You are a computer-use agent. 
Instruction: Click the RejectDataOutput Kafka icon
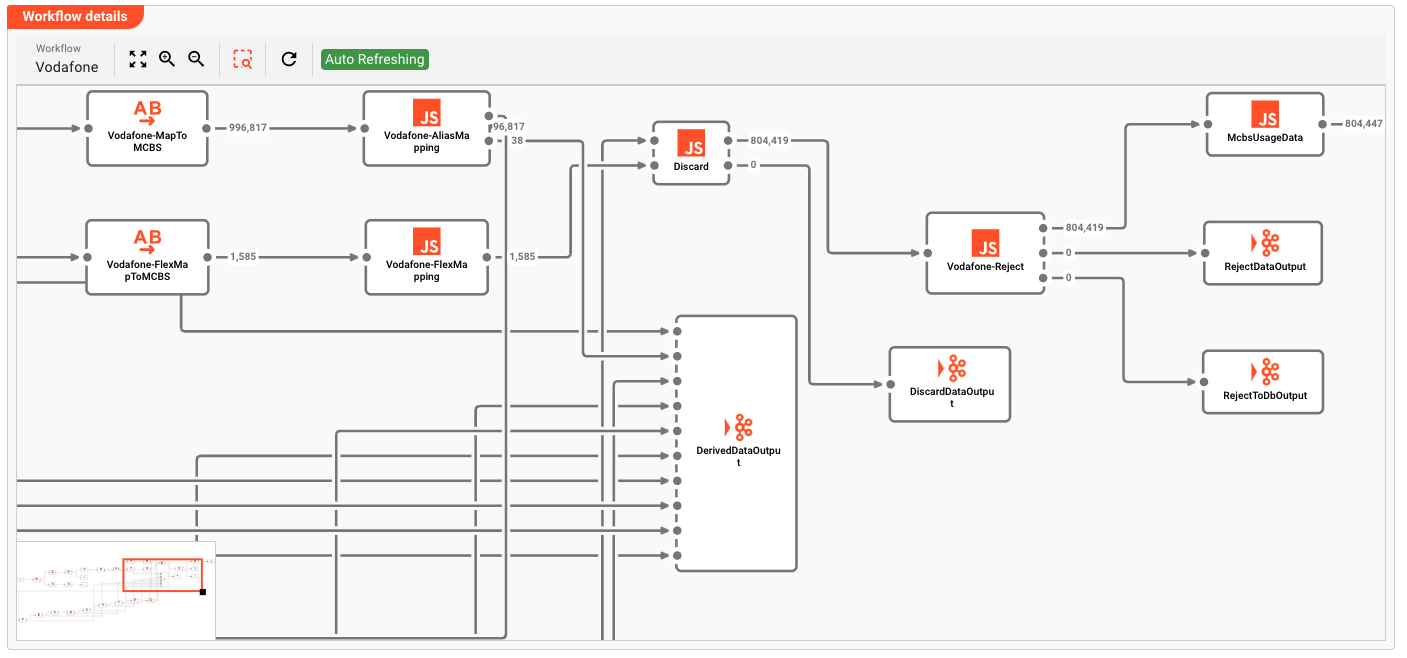(1265, 242)
